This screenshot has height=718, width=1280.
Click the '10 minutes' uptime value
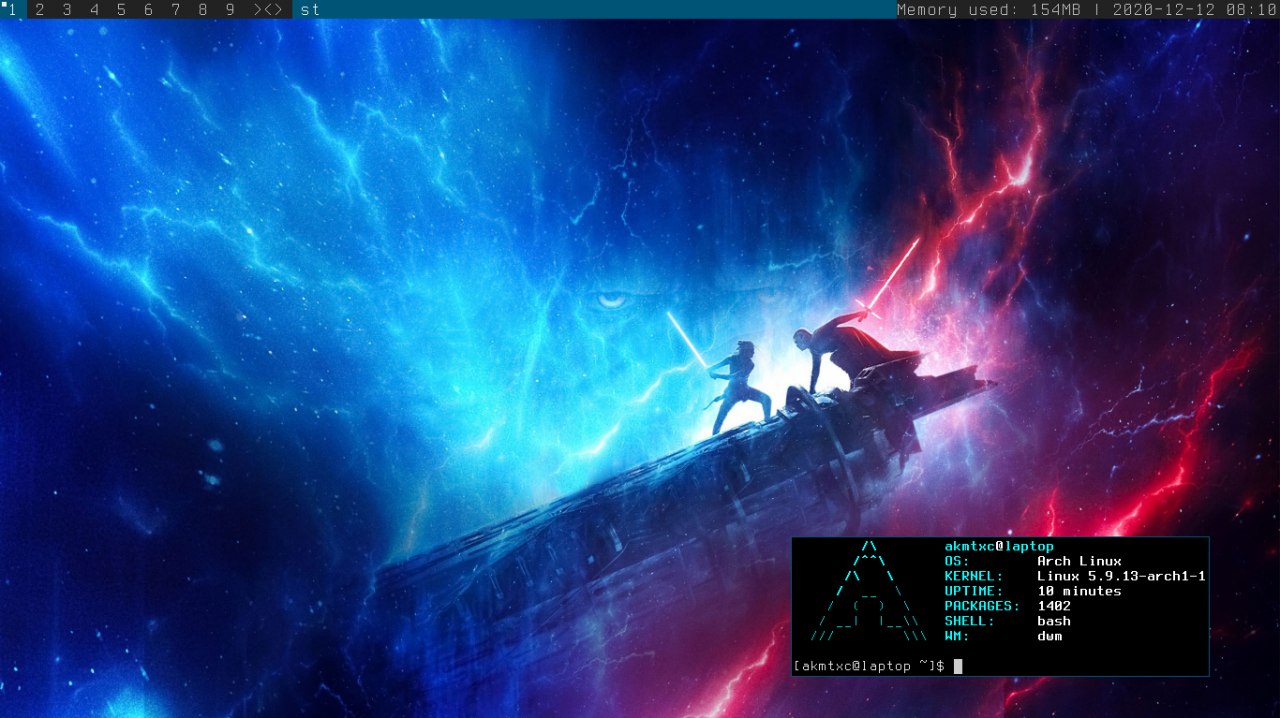tap(1079, 591)
